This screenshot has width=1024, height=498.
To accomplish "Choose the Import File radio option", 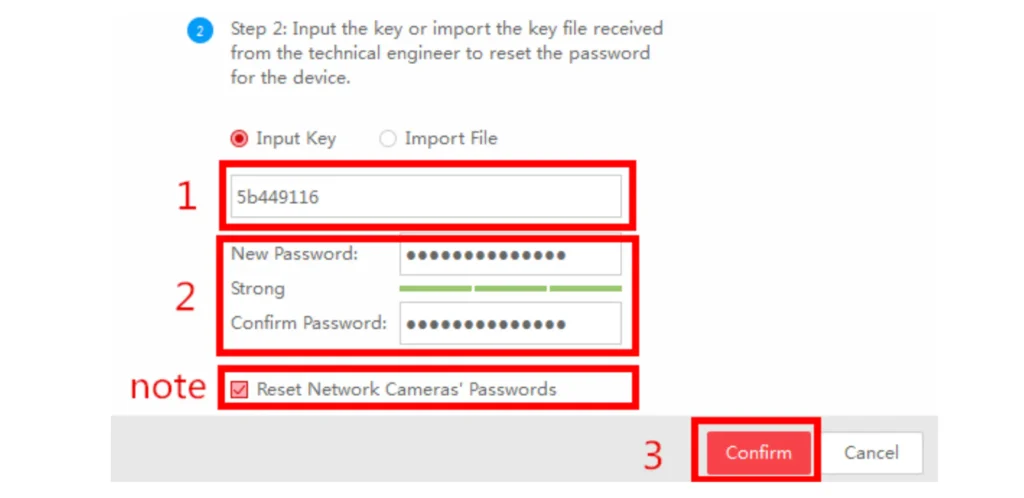I will [x=388, y=139].
